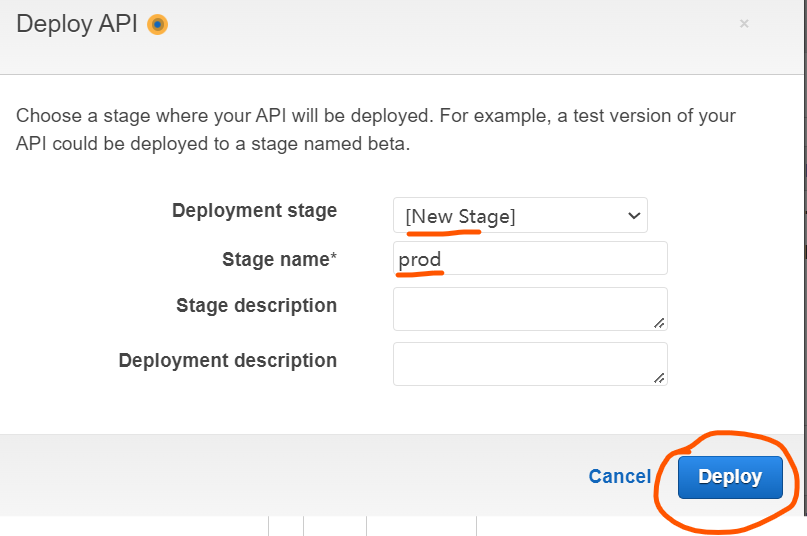Click the chevron arrow on the New Stage selector
807x536 pixels.
(x=634, y=215)
